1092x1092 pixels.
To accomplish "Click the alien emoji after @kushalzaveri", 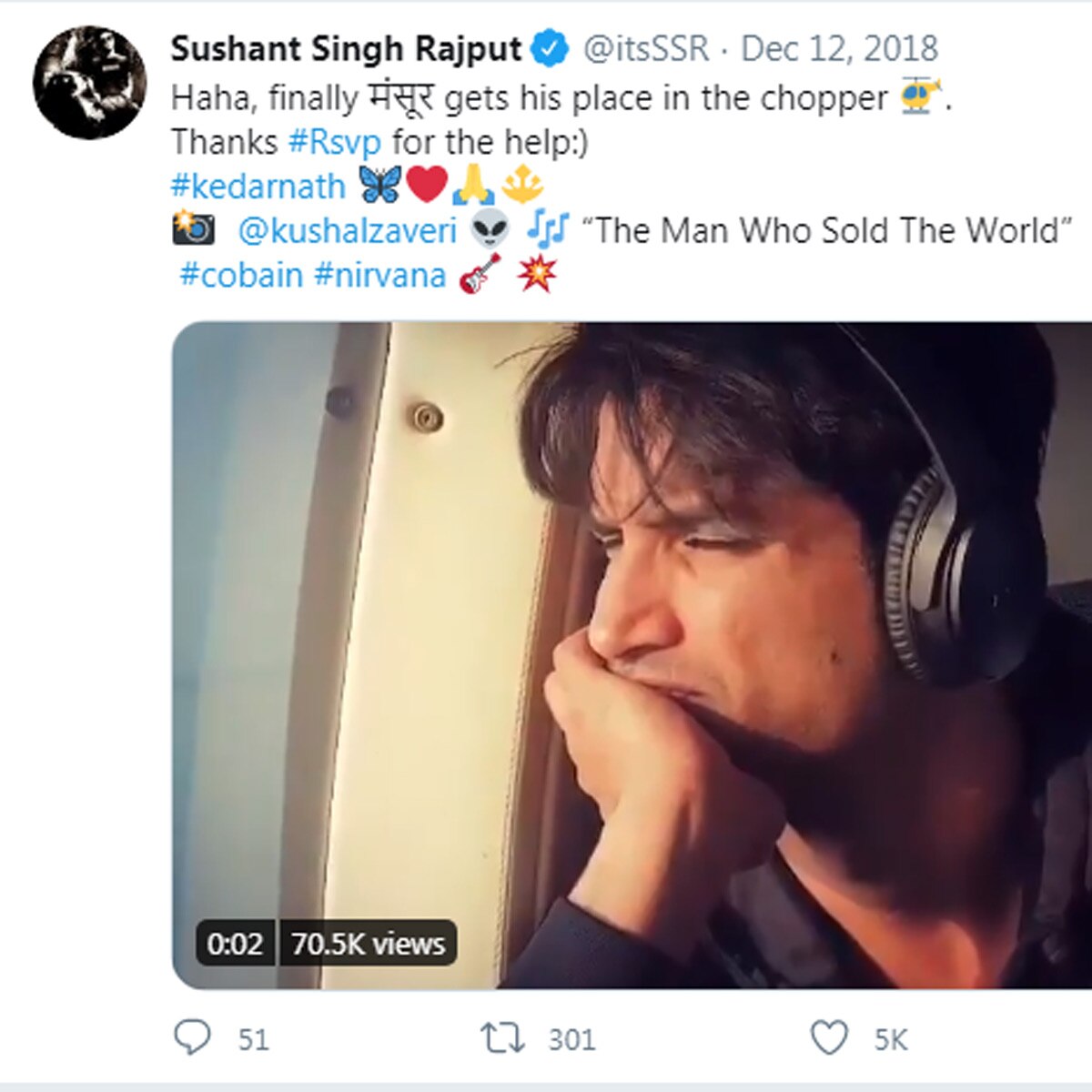I will [x=490, y=230].
